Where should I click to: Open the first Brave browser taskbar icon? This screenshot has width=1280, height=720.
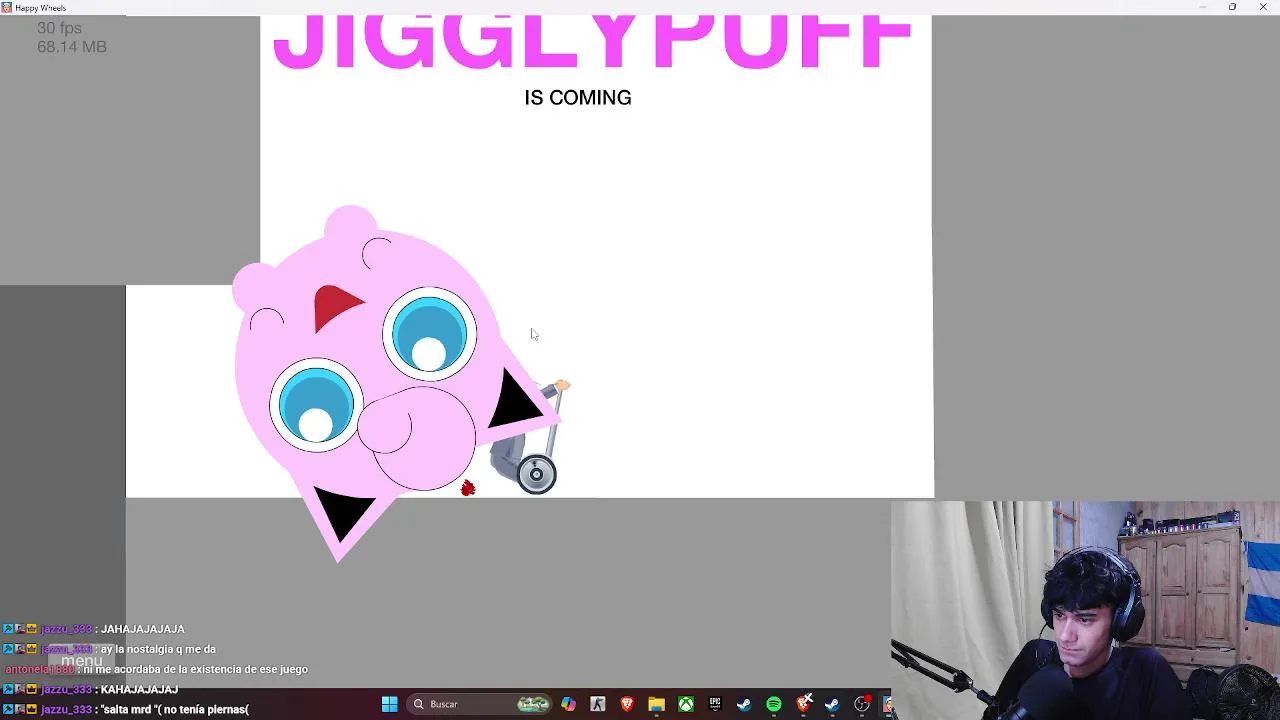click(627, 704)
